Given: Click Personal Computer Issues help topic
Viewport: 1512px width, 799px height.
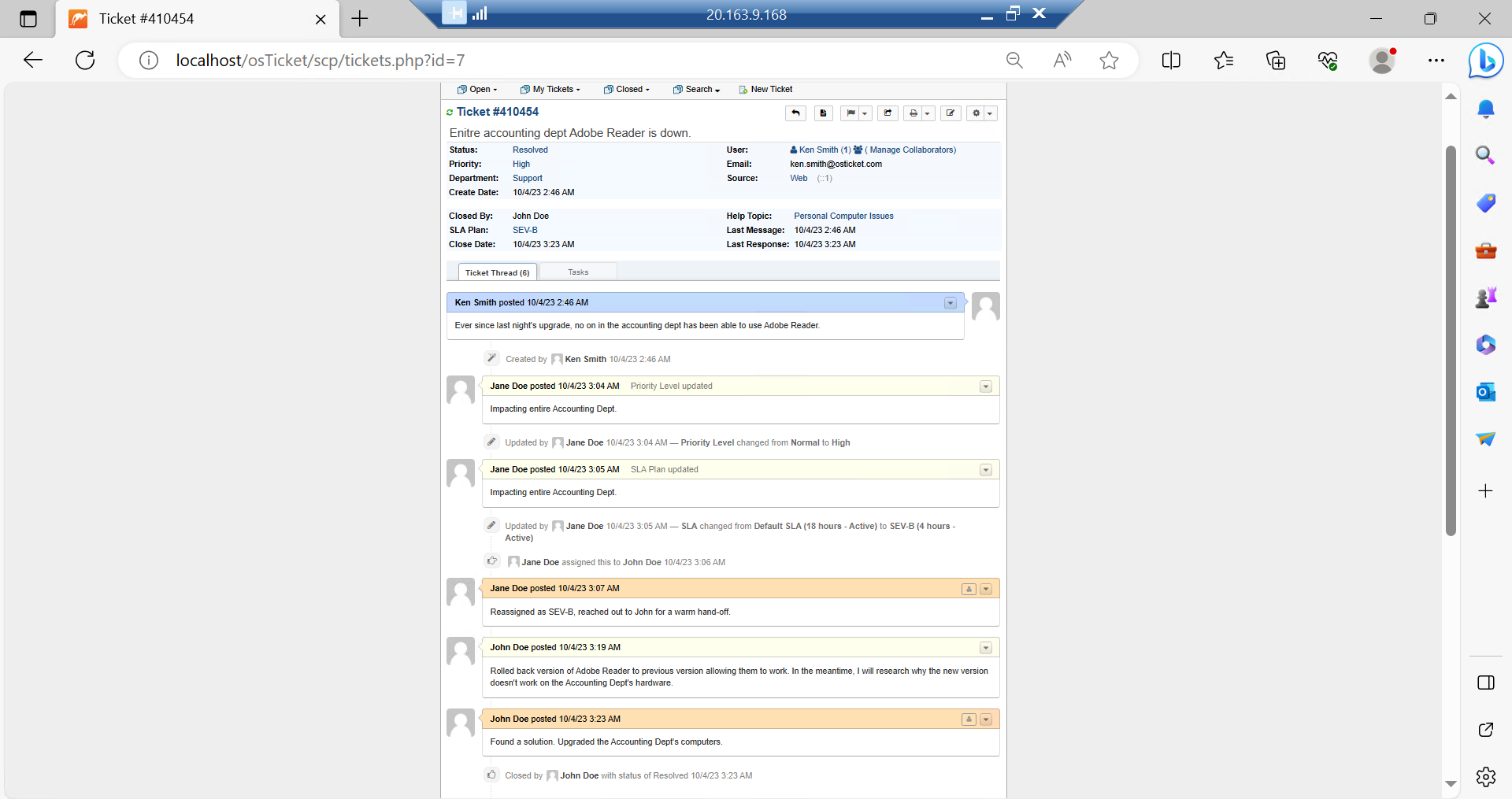Looking at the screenshot, I should click(x=843, y=216).
